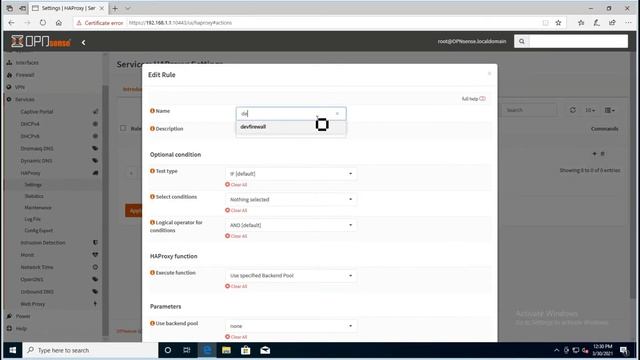Open DHCPv4 in the sidebar
Image resolution: width=640 pixels, height=360 pixels.
pos(30,124)
